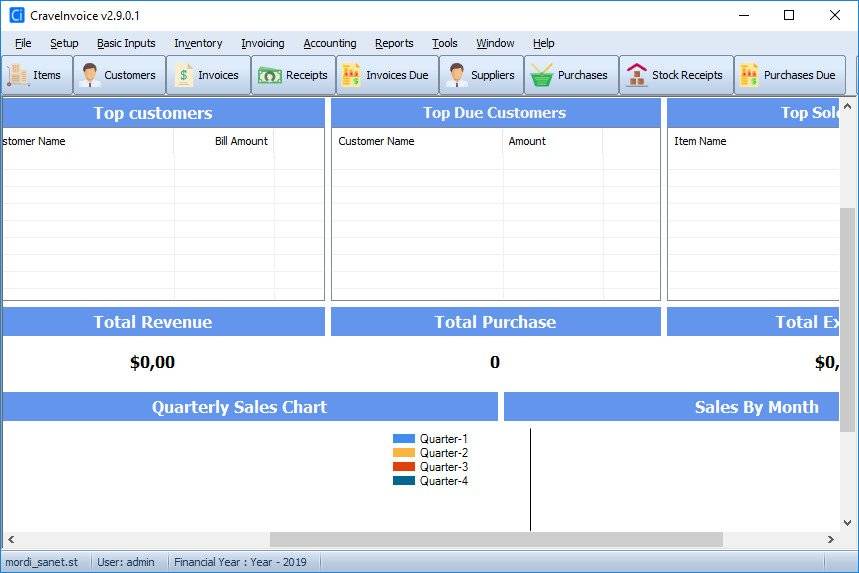Click the Top Due Customers panel header

coord(495,113)
